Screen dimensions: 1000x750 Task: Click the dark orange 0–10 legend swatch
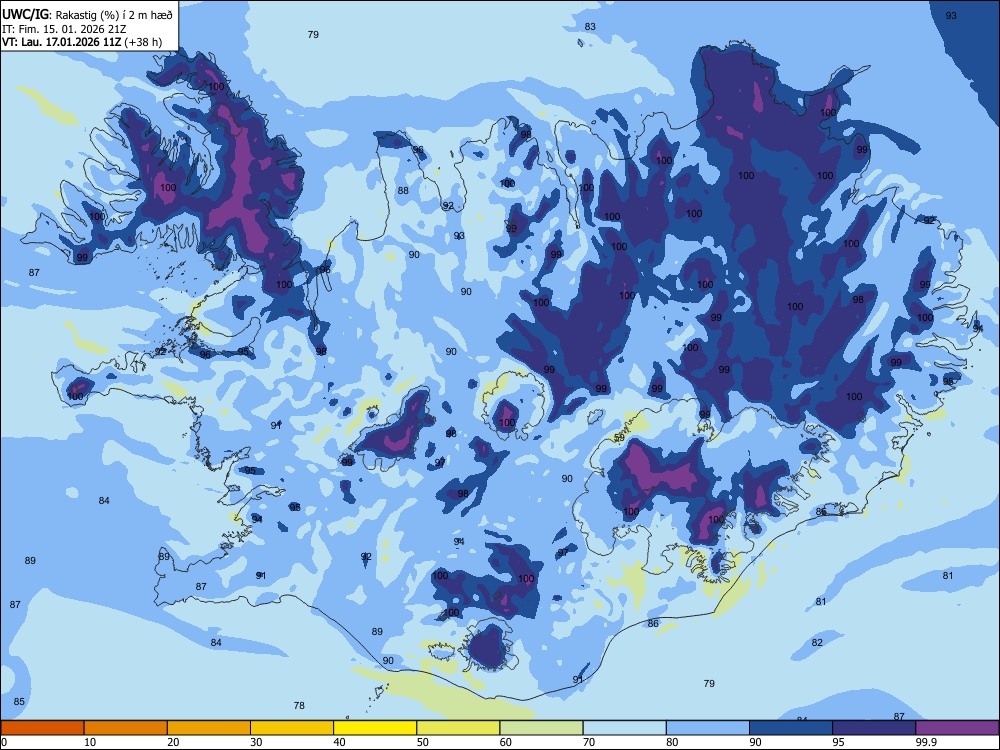[42, 728]
